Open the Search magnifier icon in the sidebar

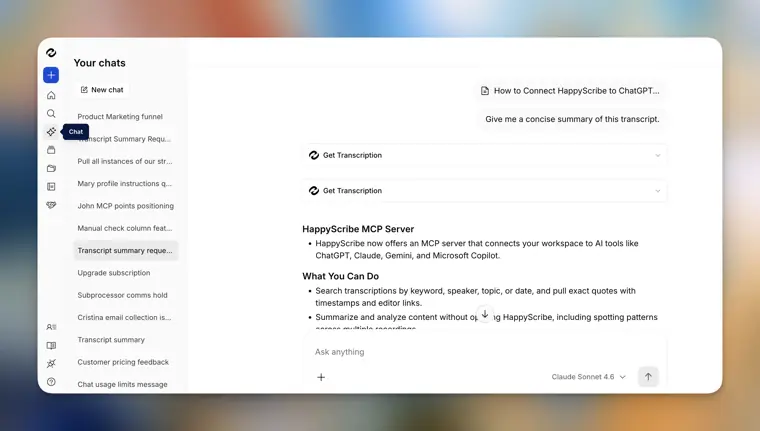coord(51,113)
